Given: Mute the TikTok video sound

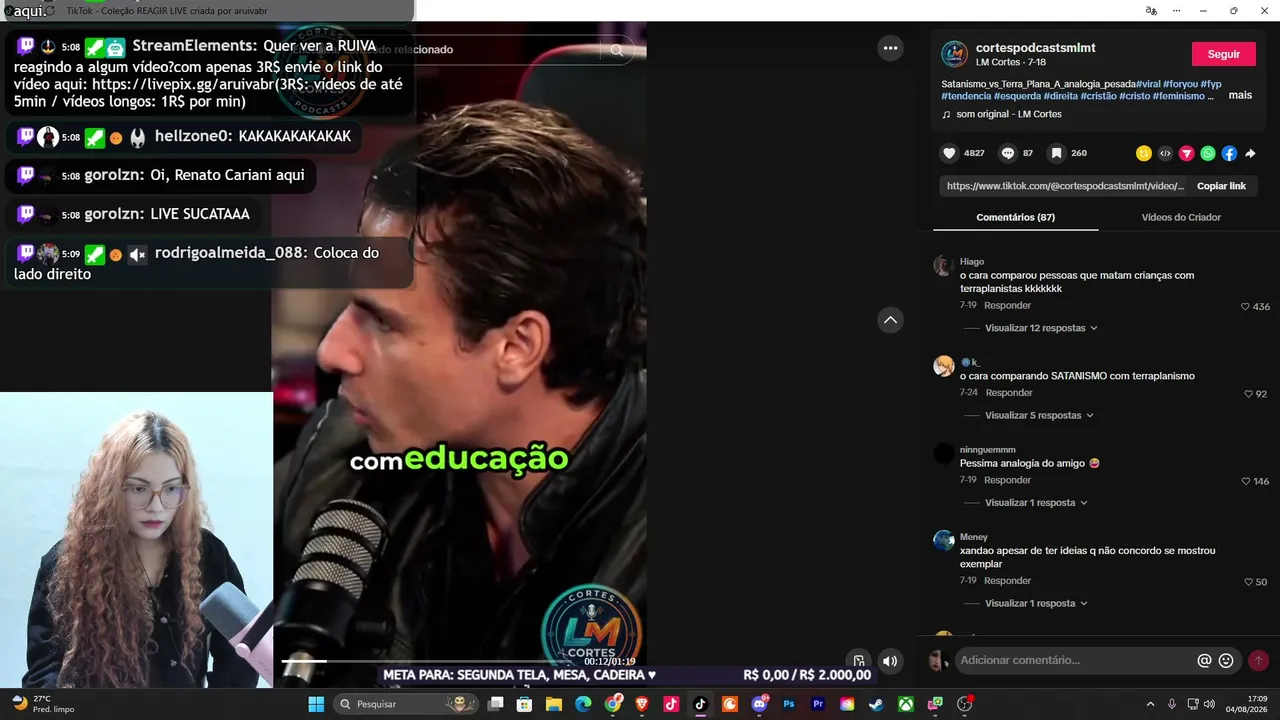Looking at the screenshot, I should coord(890,661).
